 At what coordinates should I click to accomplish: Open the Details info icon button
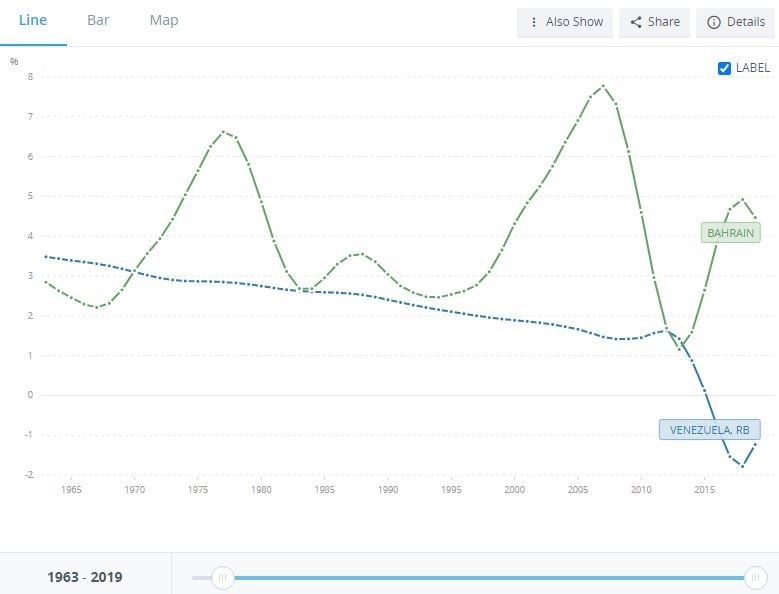[735, 22]
